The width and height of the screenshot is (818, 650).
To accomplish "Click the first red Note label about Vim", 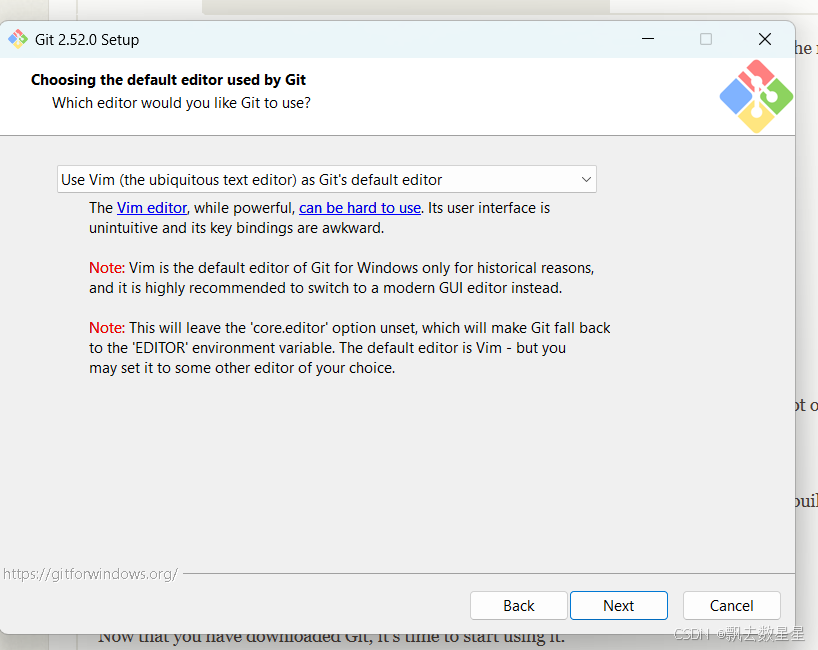I will 107,268.
